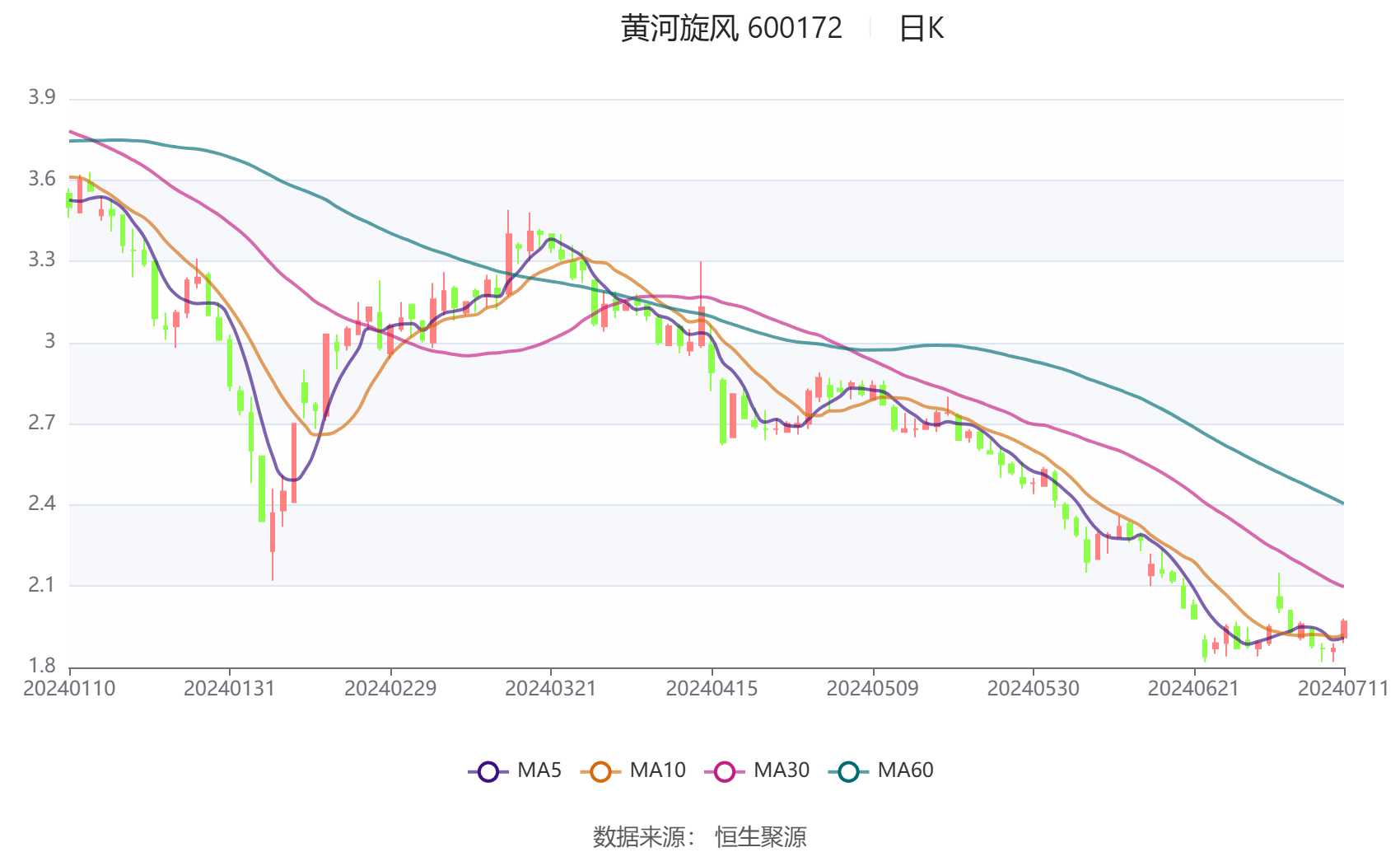Click the 20240110 x-axis date label
The image size is (1400, 852).
[69, 688]
